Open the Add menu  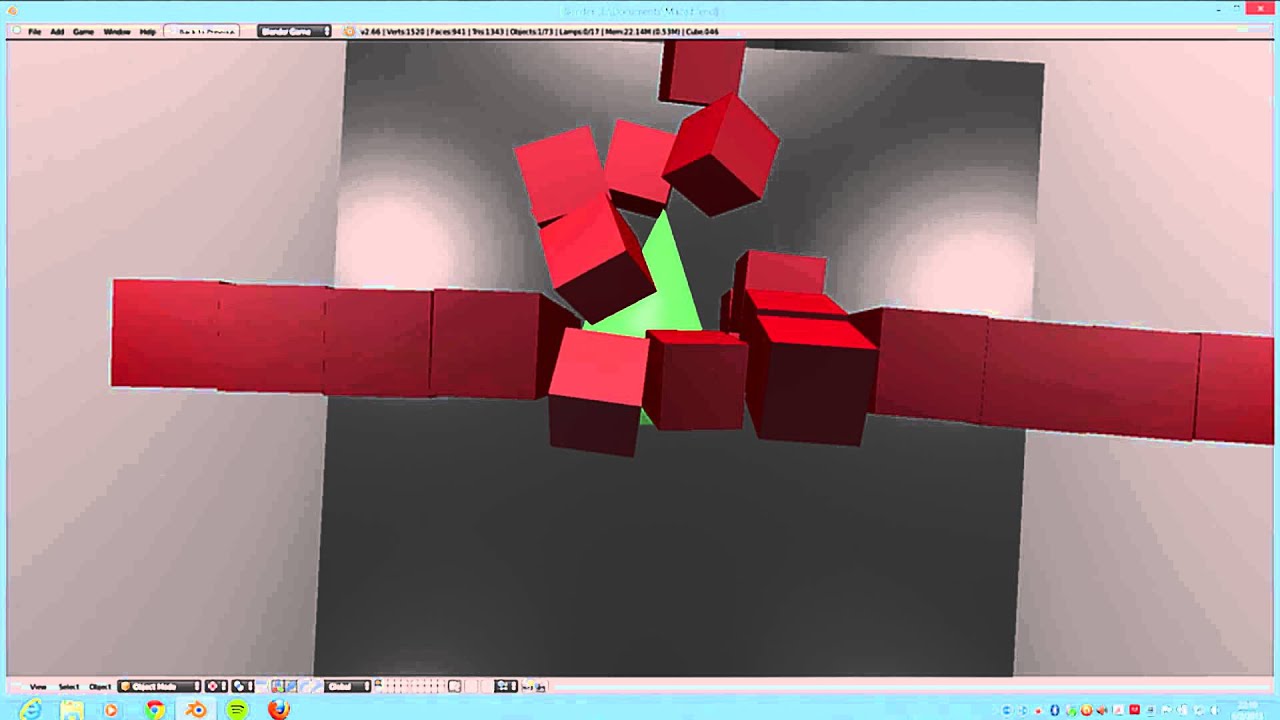tap(57, 31)
